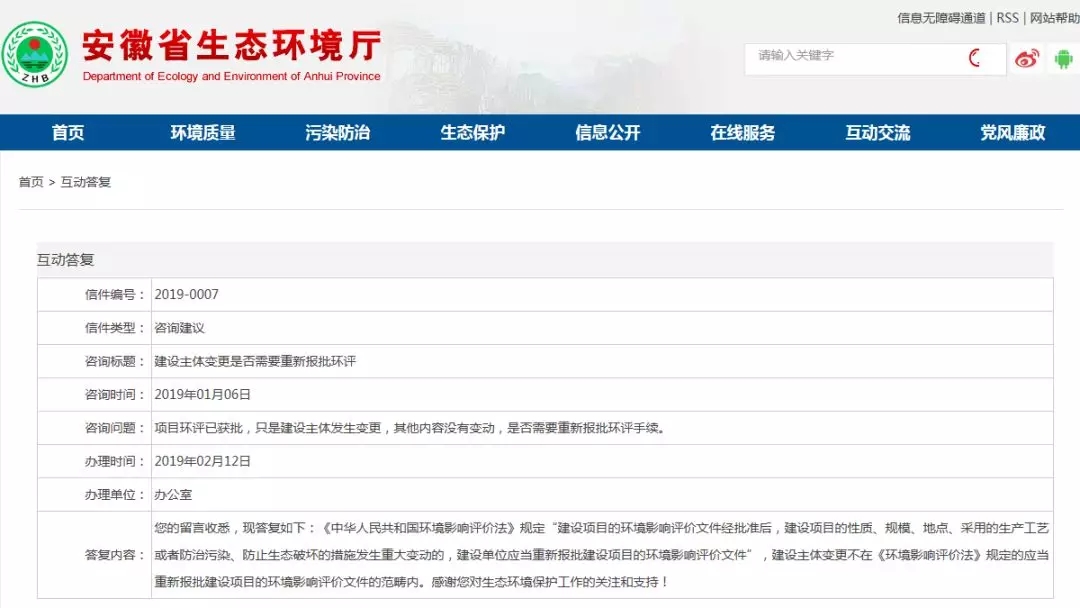Select 党风廉政 in the navigation bar
Viewport: 1080px width, 608px height.
[x=1012, y=132]
